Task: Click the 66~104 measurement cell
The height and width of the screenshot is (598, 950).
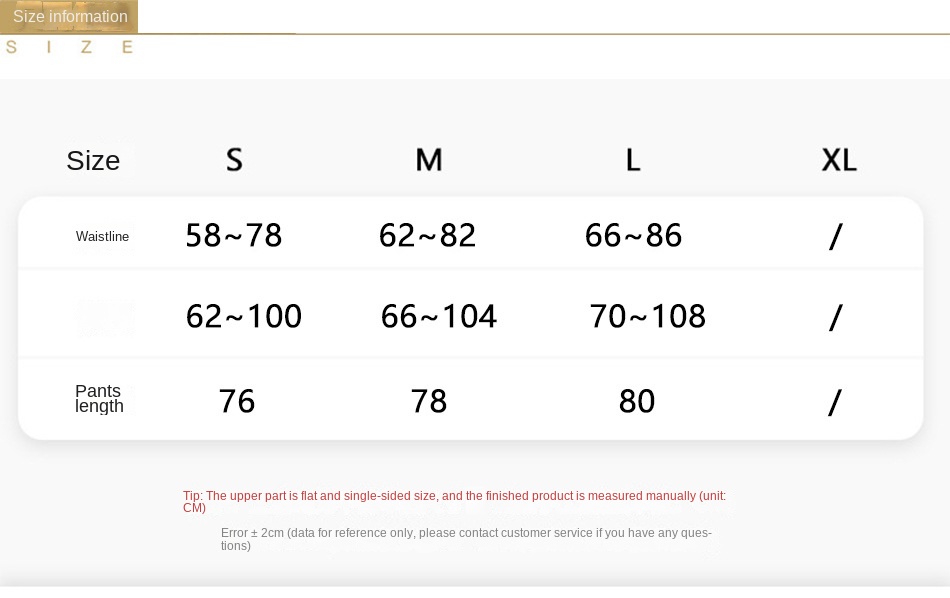Action: pyautogui.click(x=439, y=317)
